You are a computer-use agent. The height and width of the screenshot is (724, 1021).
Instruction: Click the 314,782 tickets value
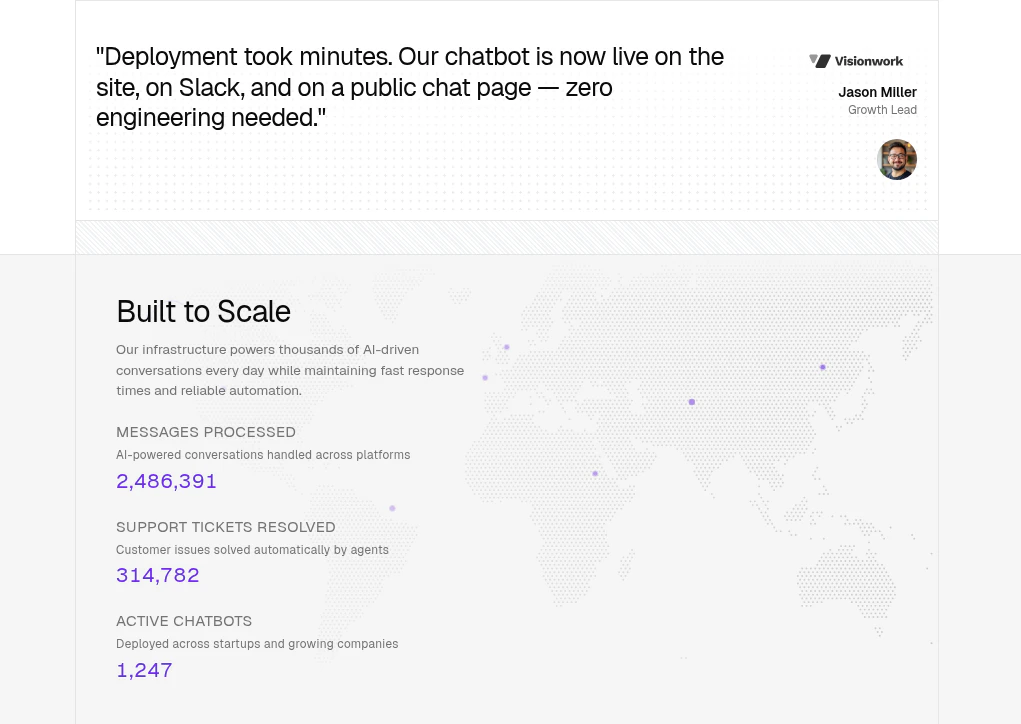point(158,576)
